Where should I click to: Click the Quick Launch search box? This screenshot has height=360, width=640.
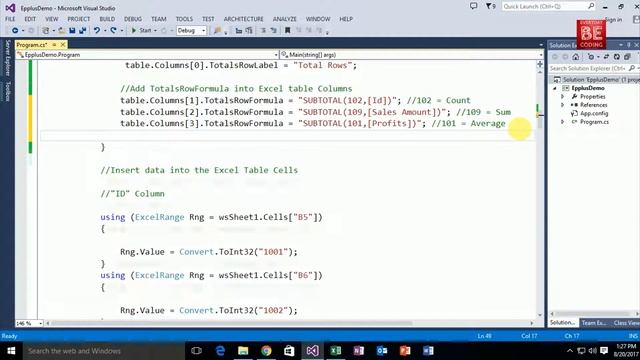click(549, 6)
